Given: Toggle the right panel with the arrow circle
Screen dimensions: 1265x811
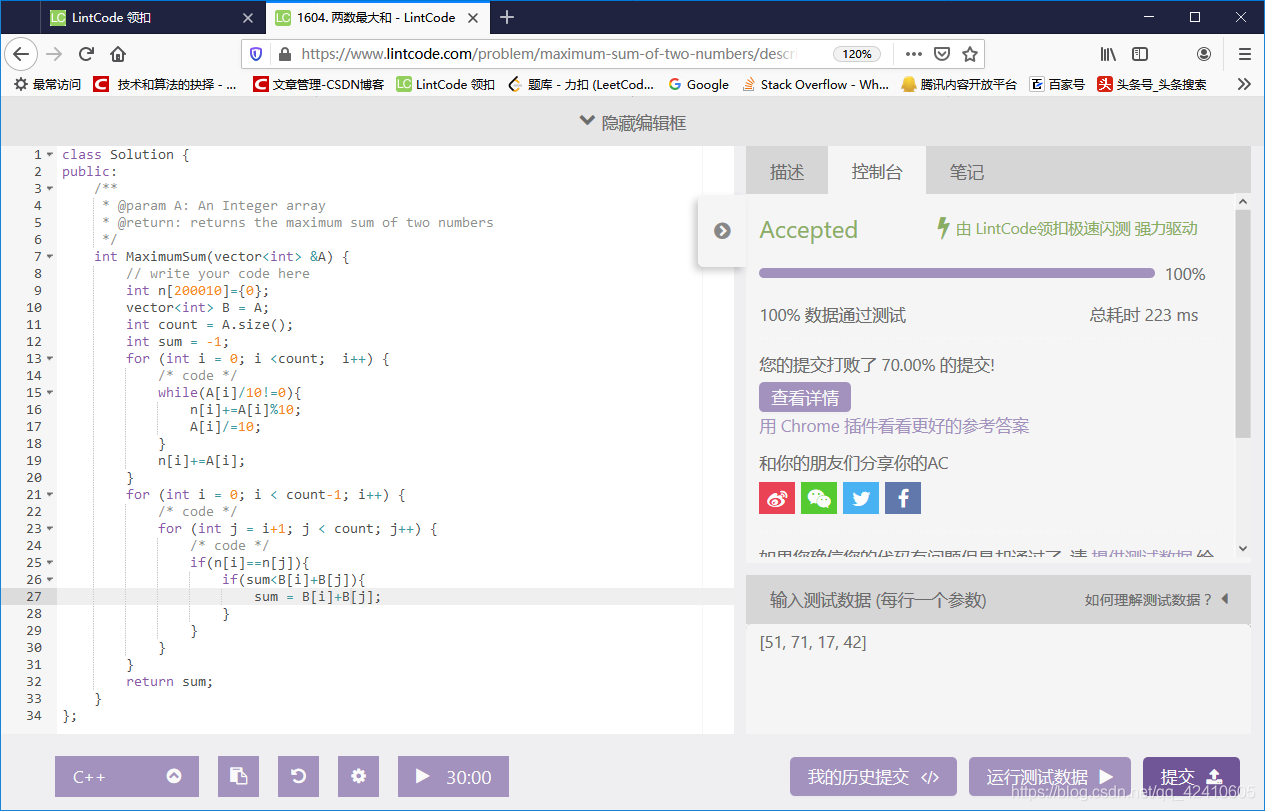Looking at the screenshot, I should coord(722,231).
